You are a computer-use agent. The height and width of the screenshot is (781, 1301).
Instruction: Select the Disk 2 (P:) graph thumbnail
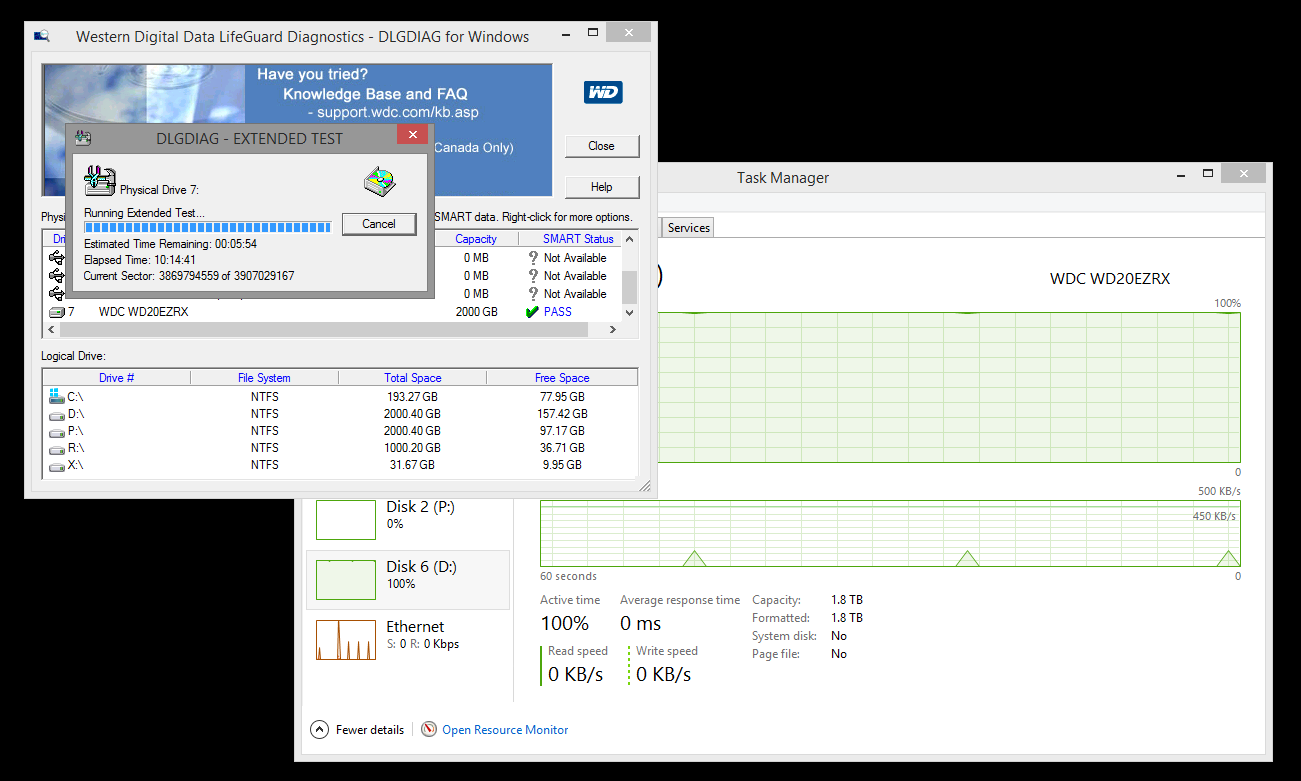(x=345, y=520)
